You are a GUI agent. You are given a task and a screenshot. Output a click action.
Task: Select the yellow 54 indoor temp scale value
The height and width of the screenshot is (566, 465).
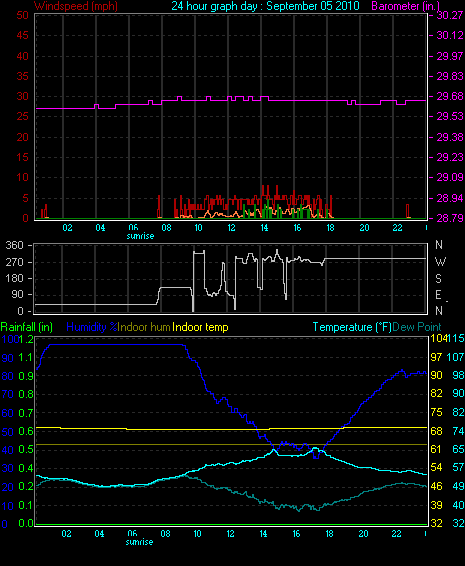436,467
